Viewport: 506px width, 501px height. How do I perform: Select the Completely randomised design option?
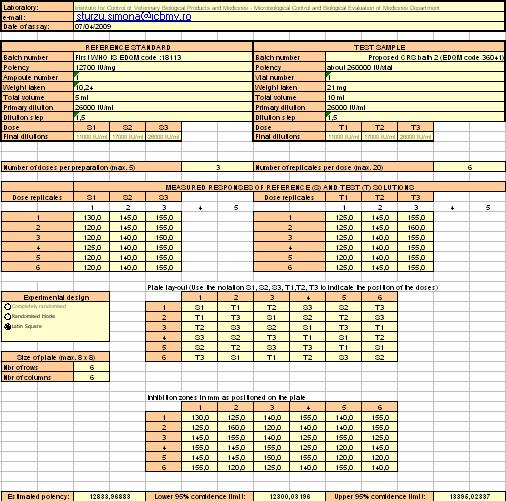tap(8, 306)
